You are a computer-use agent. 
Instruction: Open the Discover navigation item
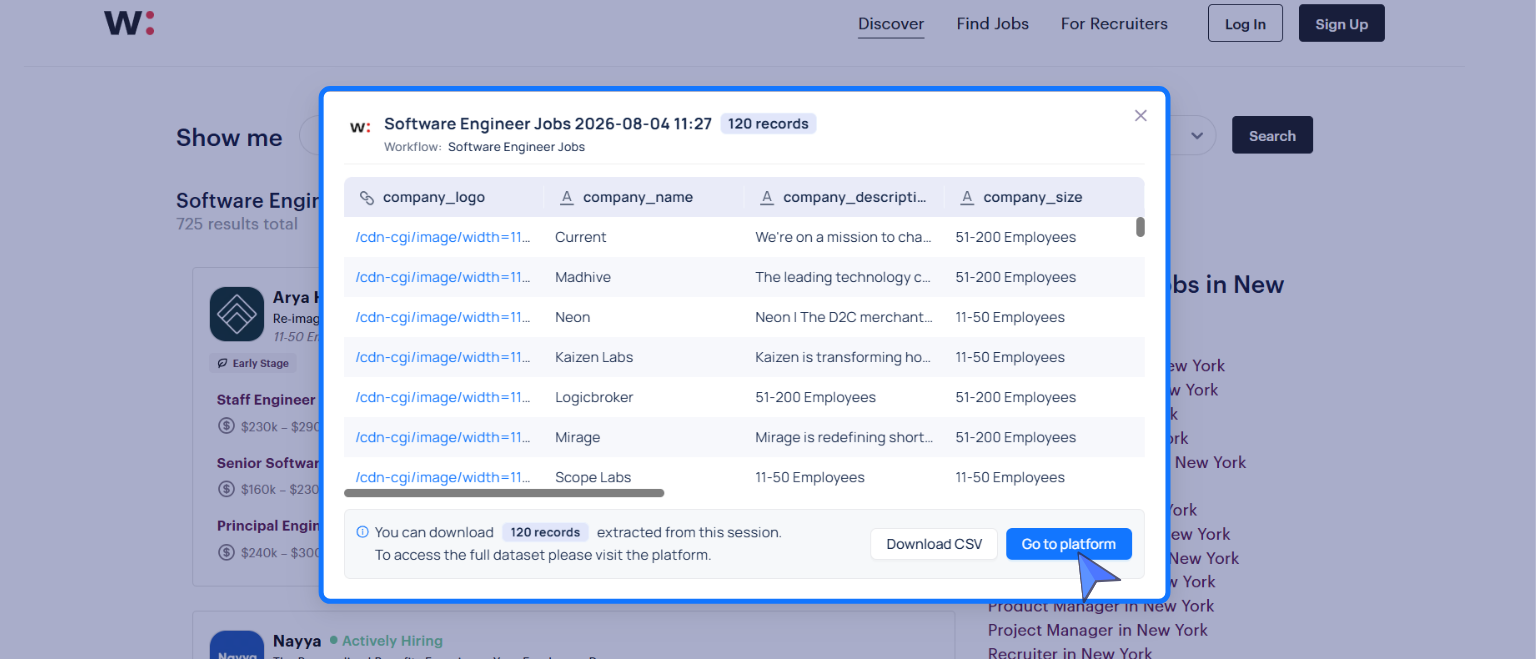pyautogui.click(x=891, y=24)
